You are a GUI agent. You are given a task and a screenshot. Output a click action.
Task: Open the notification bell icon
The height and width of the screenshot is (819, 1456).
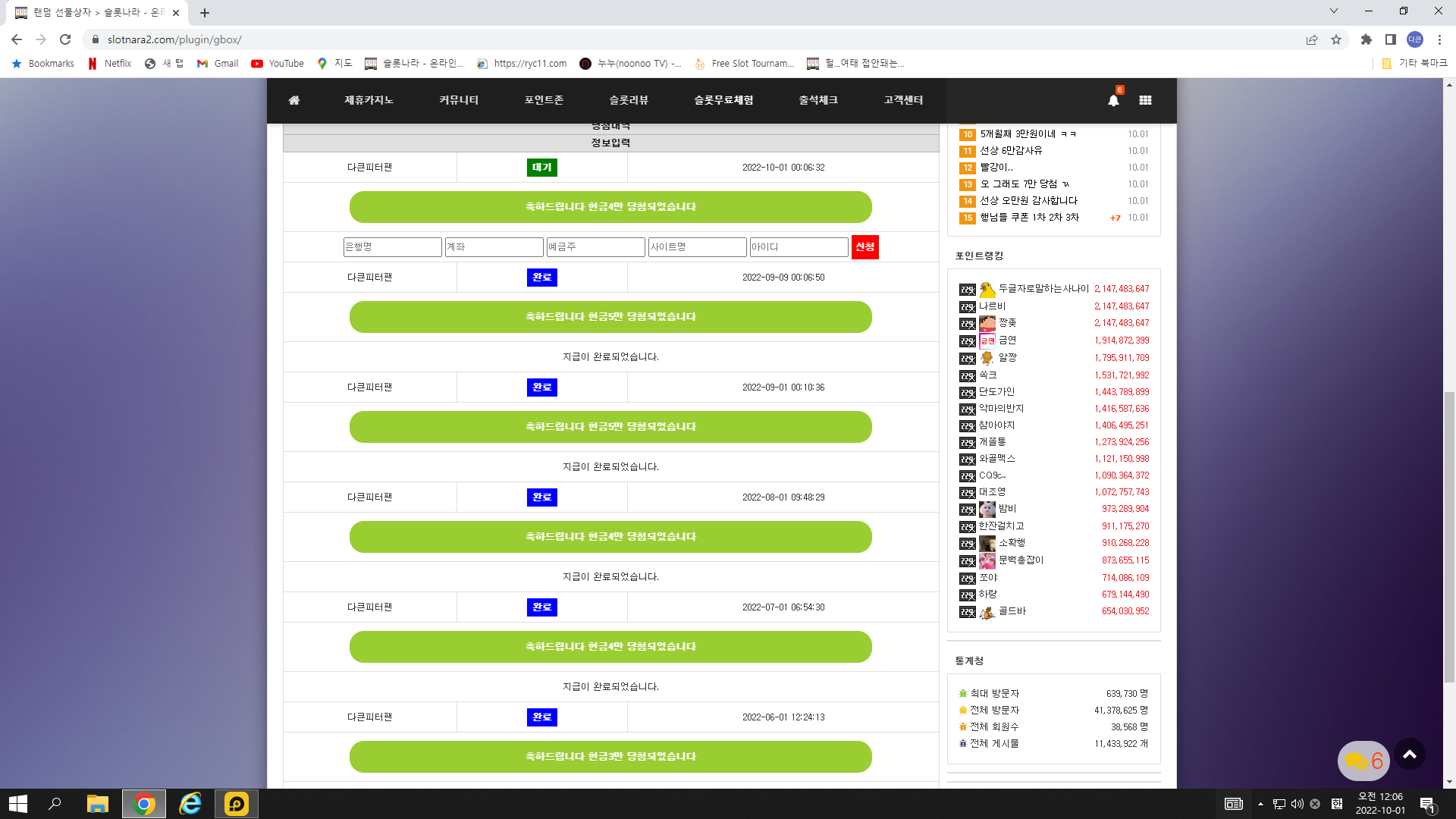1113,100
